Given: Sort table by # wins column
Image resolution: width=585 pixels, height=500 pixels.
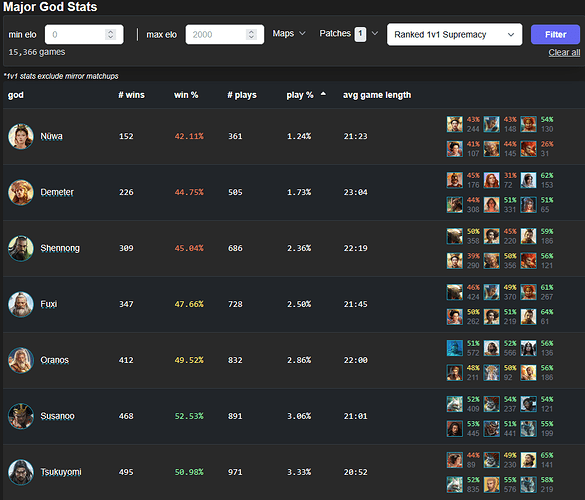Looking at the screenshot, I should tap(131, 95).
